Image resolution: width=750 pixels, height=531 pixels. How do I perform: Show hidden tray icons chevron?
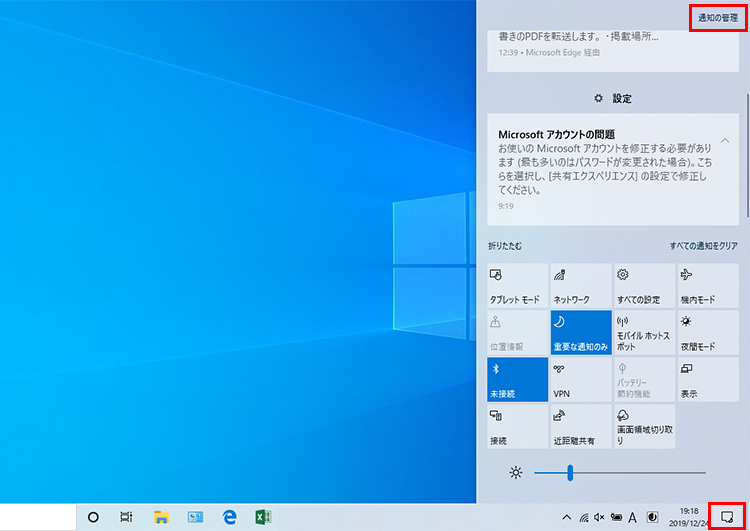coord(567,517)
